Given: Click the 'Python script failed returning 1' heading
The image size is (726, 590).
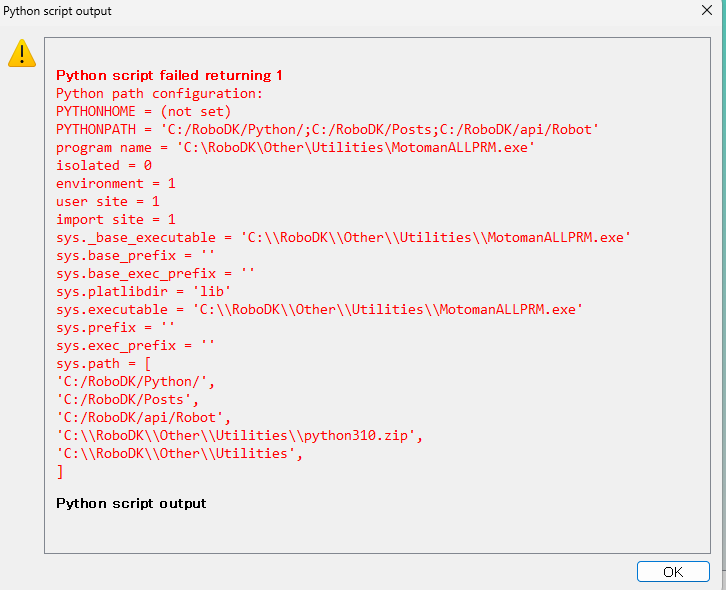Looking at the screenshot, I should coord(169,75).
